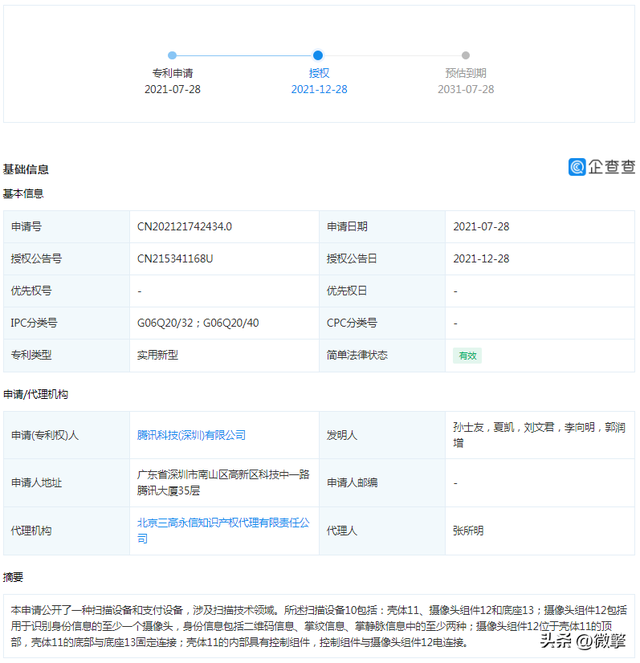Click the 2031-07-28 expiry date
Image resolution: width=640 pixels, height=663 pixels.
465,89
